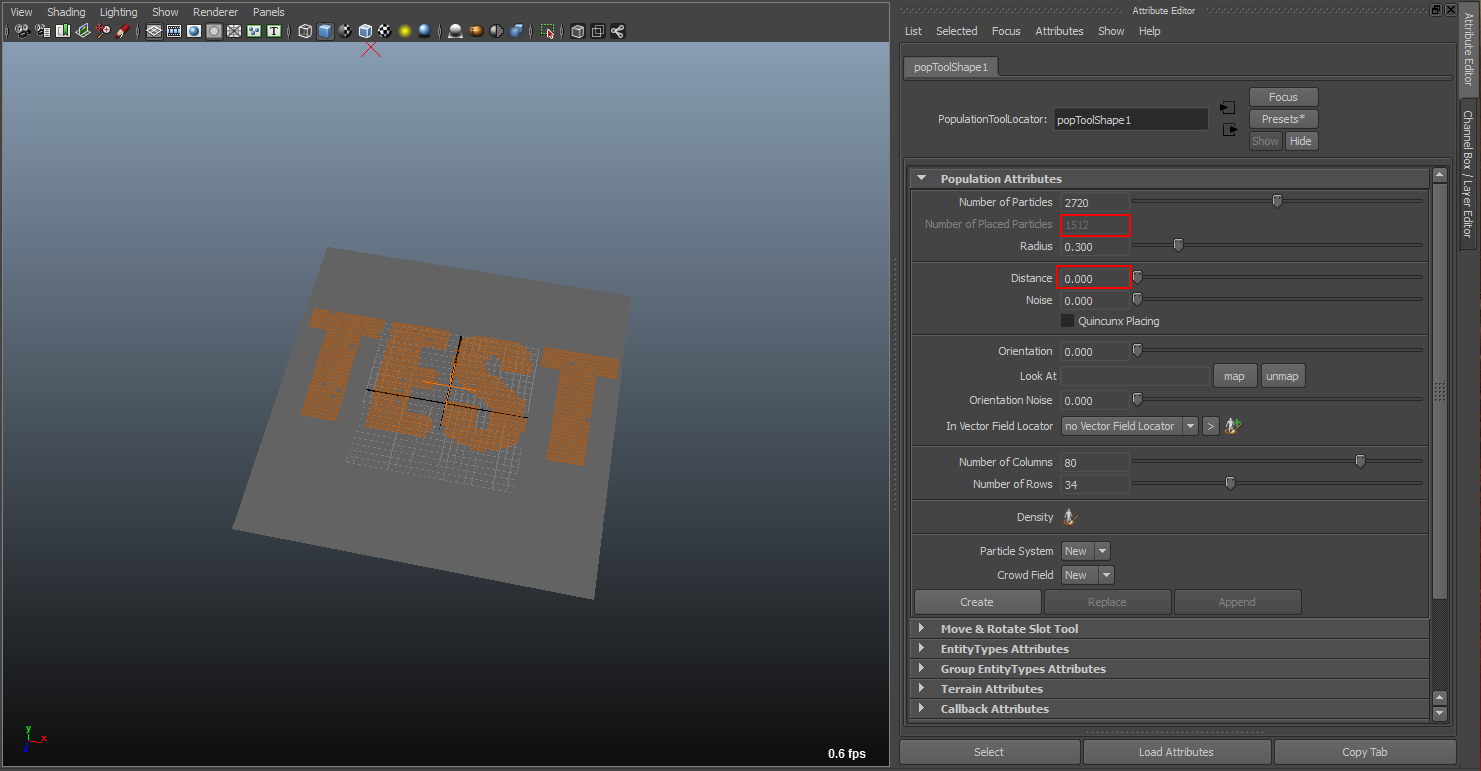Image resolution: width=1481 pixels, height=771 pixels.
Task: Click the Number of Columns slider handle
Action: [x=1360, y=461]
